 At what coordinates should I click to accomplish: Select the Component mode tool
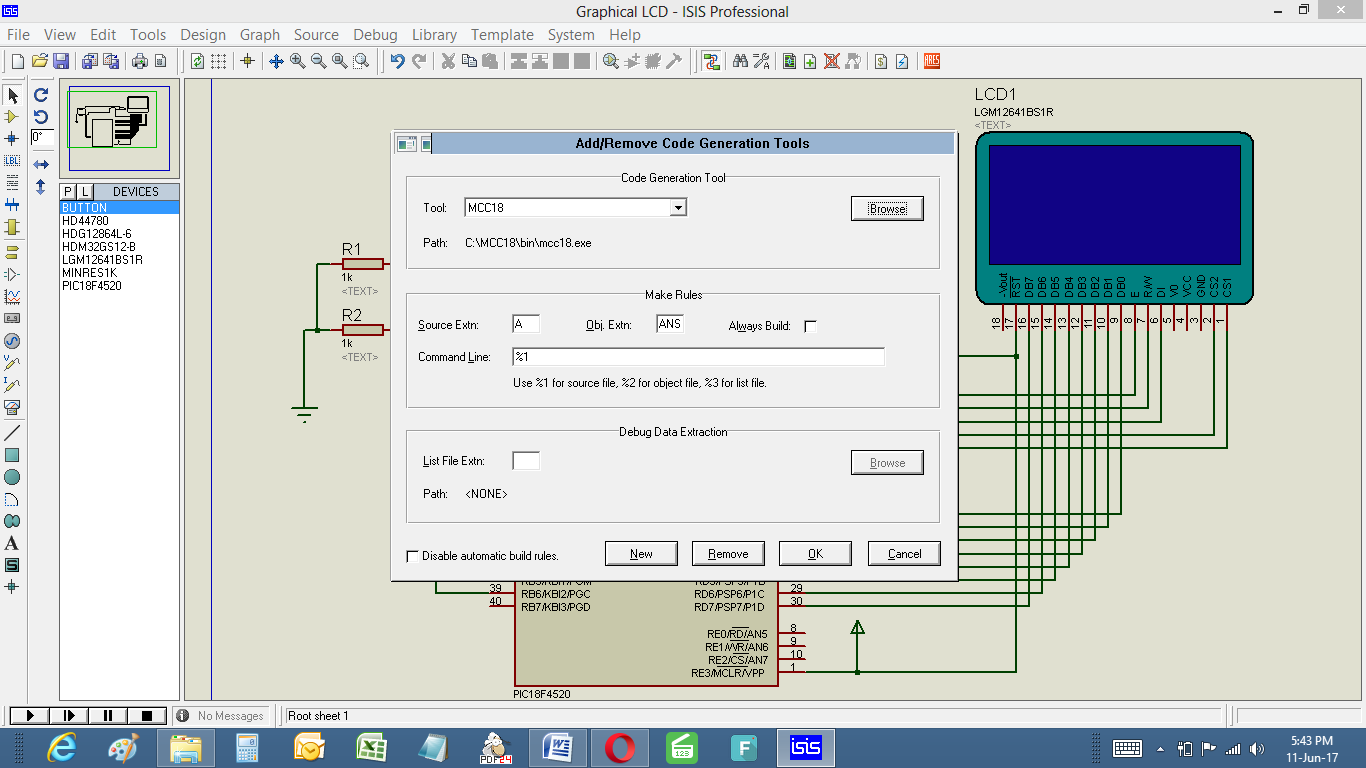coord(14,118)
